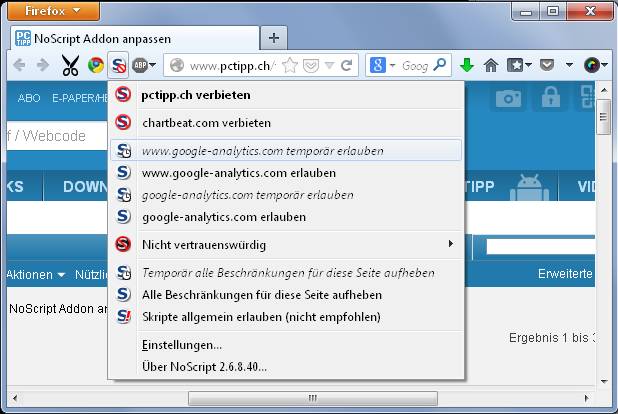Click the Webcode search field

[57, 136]
